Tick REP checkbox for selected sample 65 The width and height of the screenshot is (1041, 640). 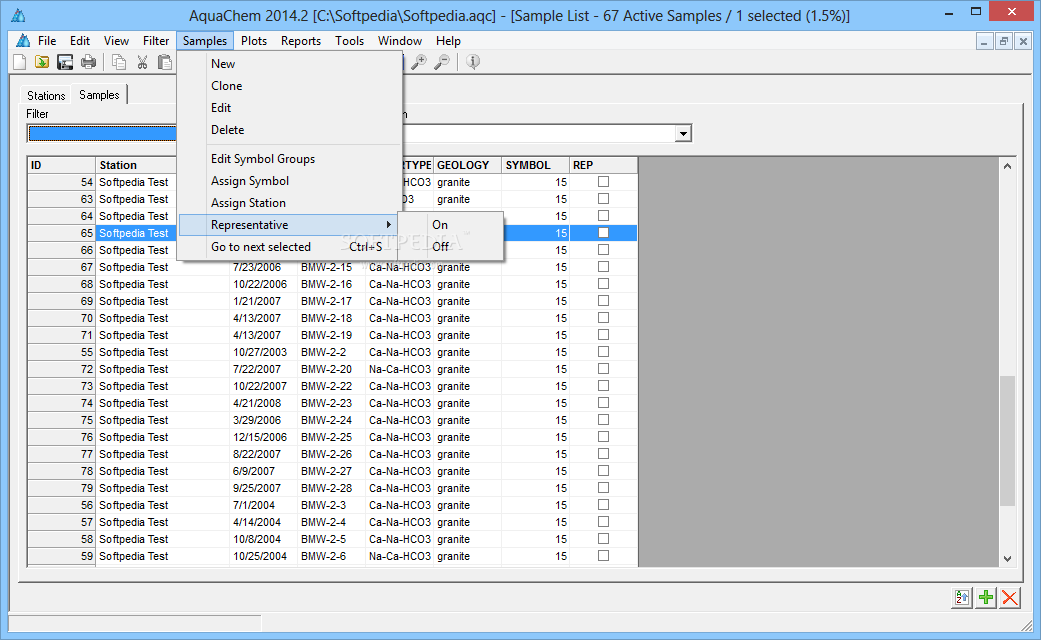click(603, 232)
